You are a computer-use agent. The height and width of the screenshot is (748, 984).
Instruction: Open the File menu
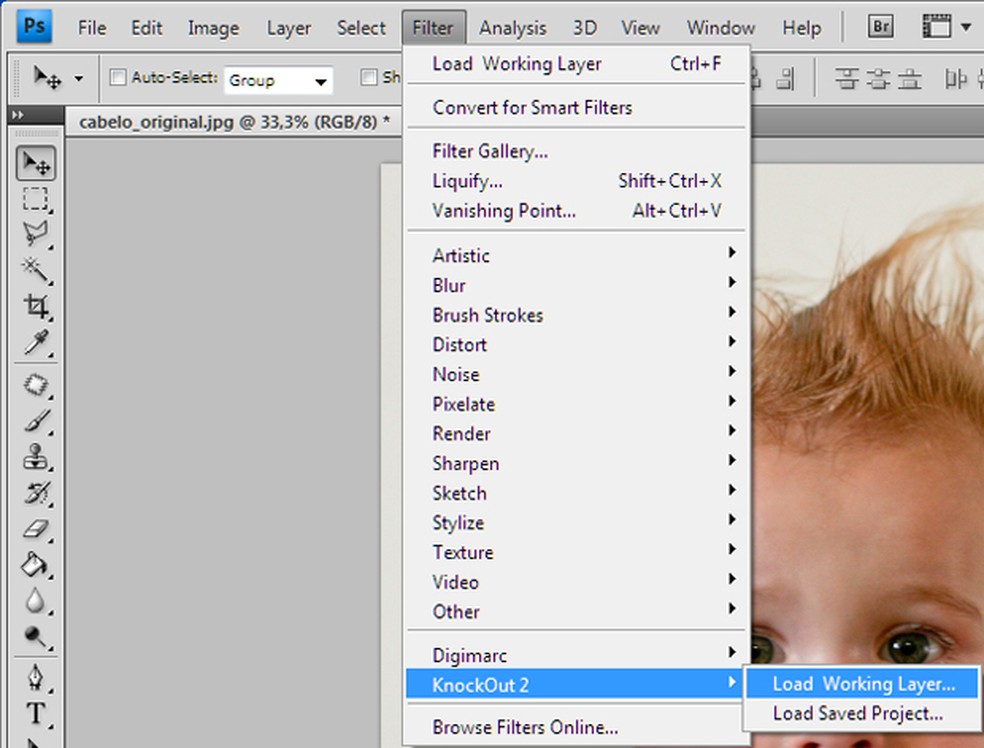pyautogui.click(x=92, y=28)
